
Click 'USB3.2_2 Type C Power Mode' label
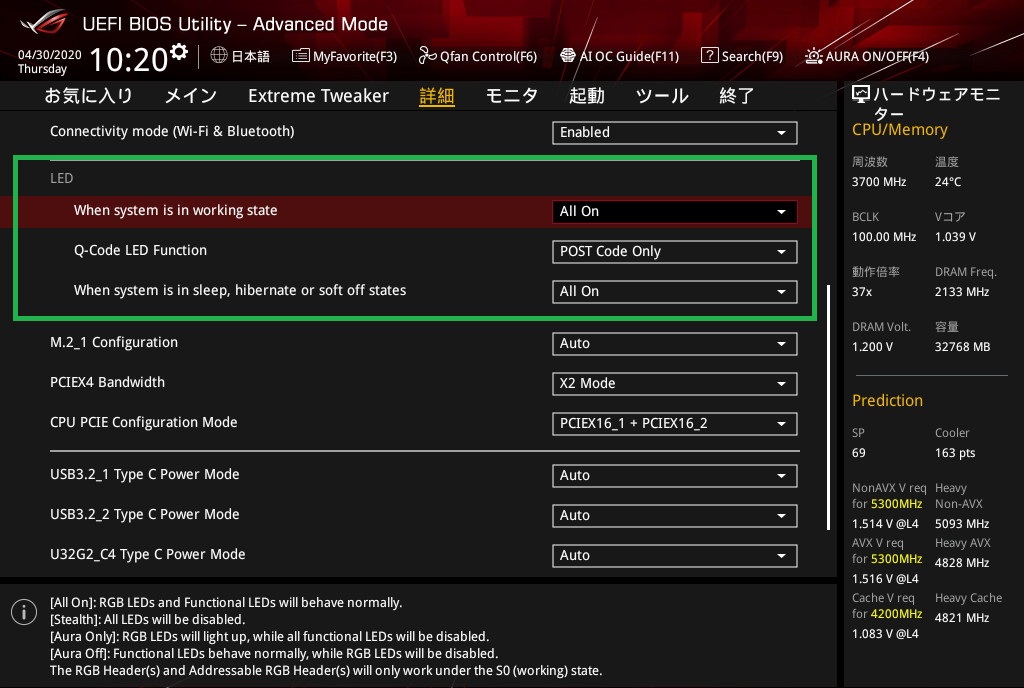[145, 514]
